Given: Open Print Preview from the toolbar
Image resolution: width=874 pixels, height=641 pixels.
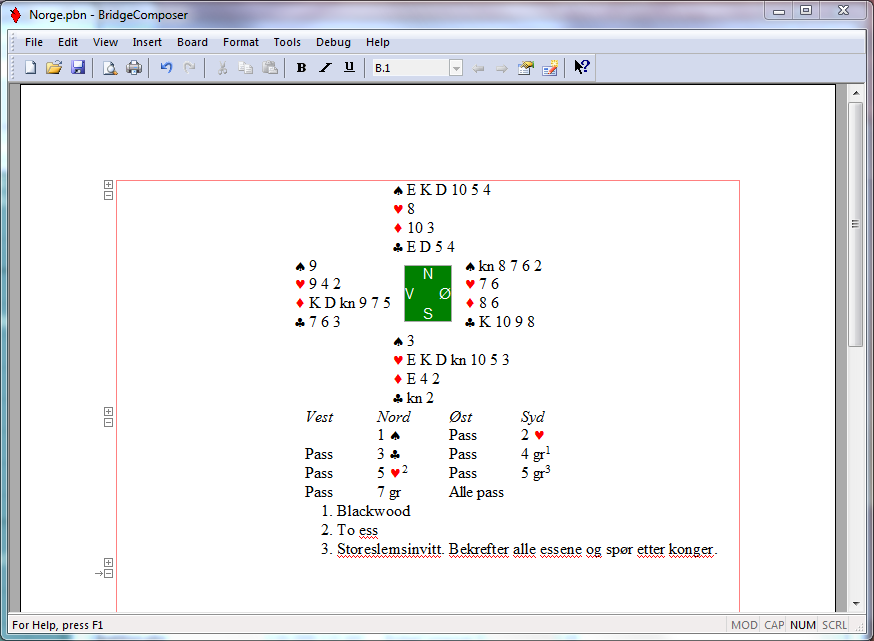Looking at the screenshot, I should [109, 68].
